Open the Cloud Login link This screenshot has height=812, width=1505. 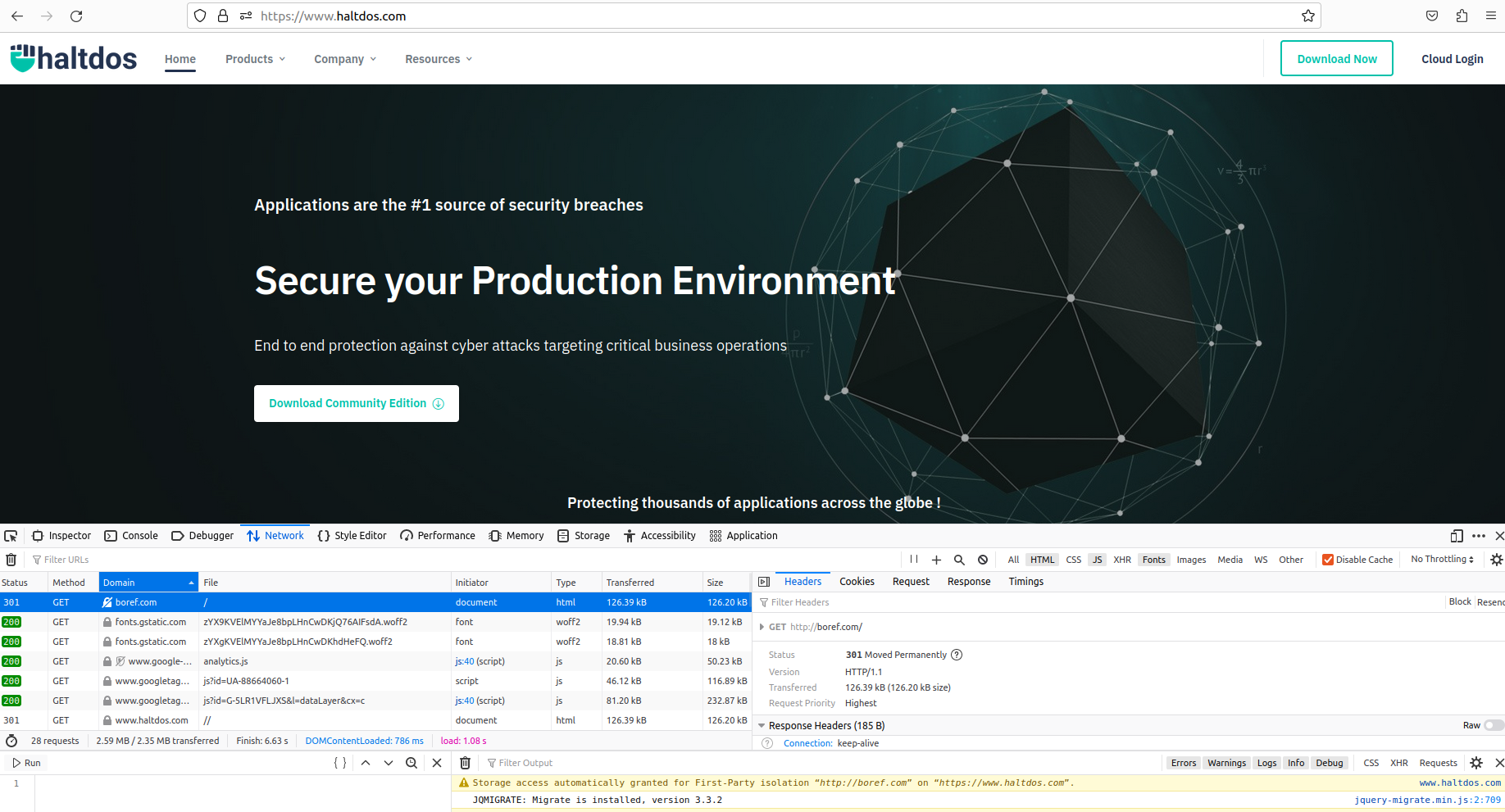pyautogui.click(x=1452, y=59)
